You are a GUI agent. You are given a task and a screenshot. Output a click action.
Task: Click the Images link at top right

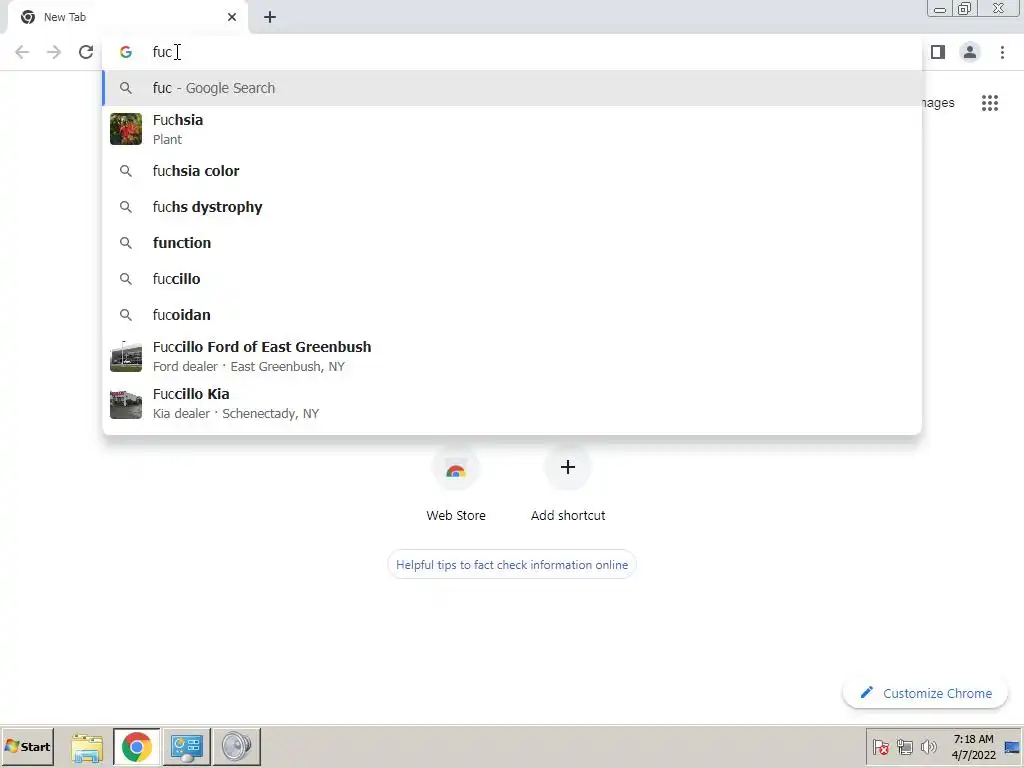[938, 103]
